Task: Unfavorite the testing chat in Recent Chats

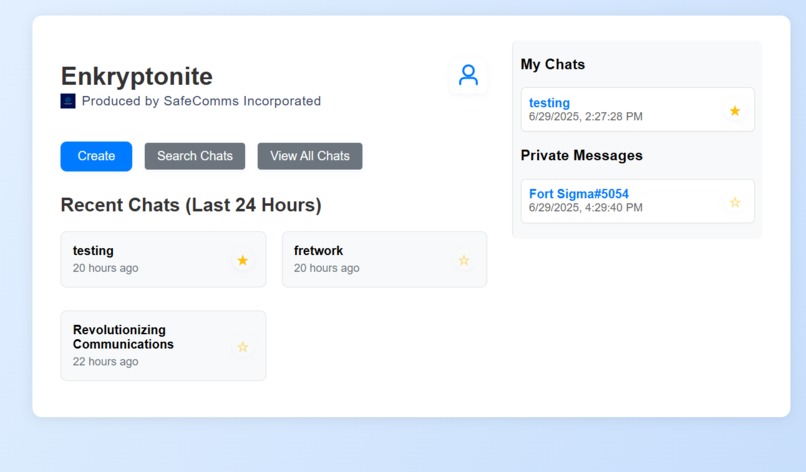Action: [x=243, y=260]
